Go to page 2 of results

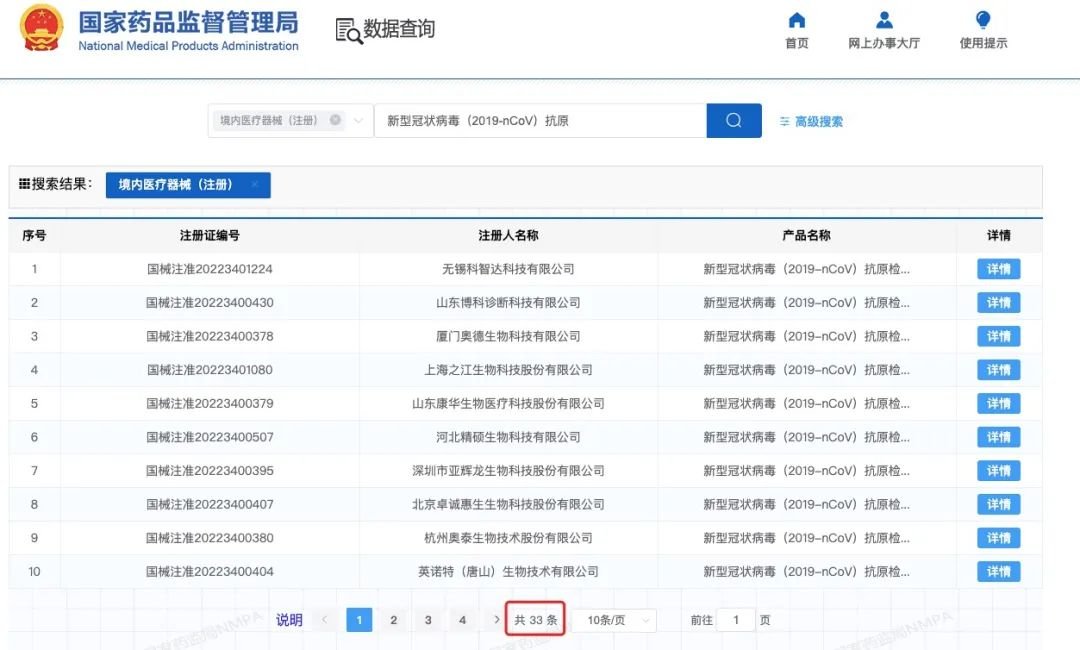[393, 620]
